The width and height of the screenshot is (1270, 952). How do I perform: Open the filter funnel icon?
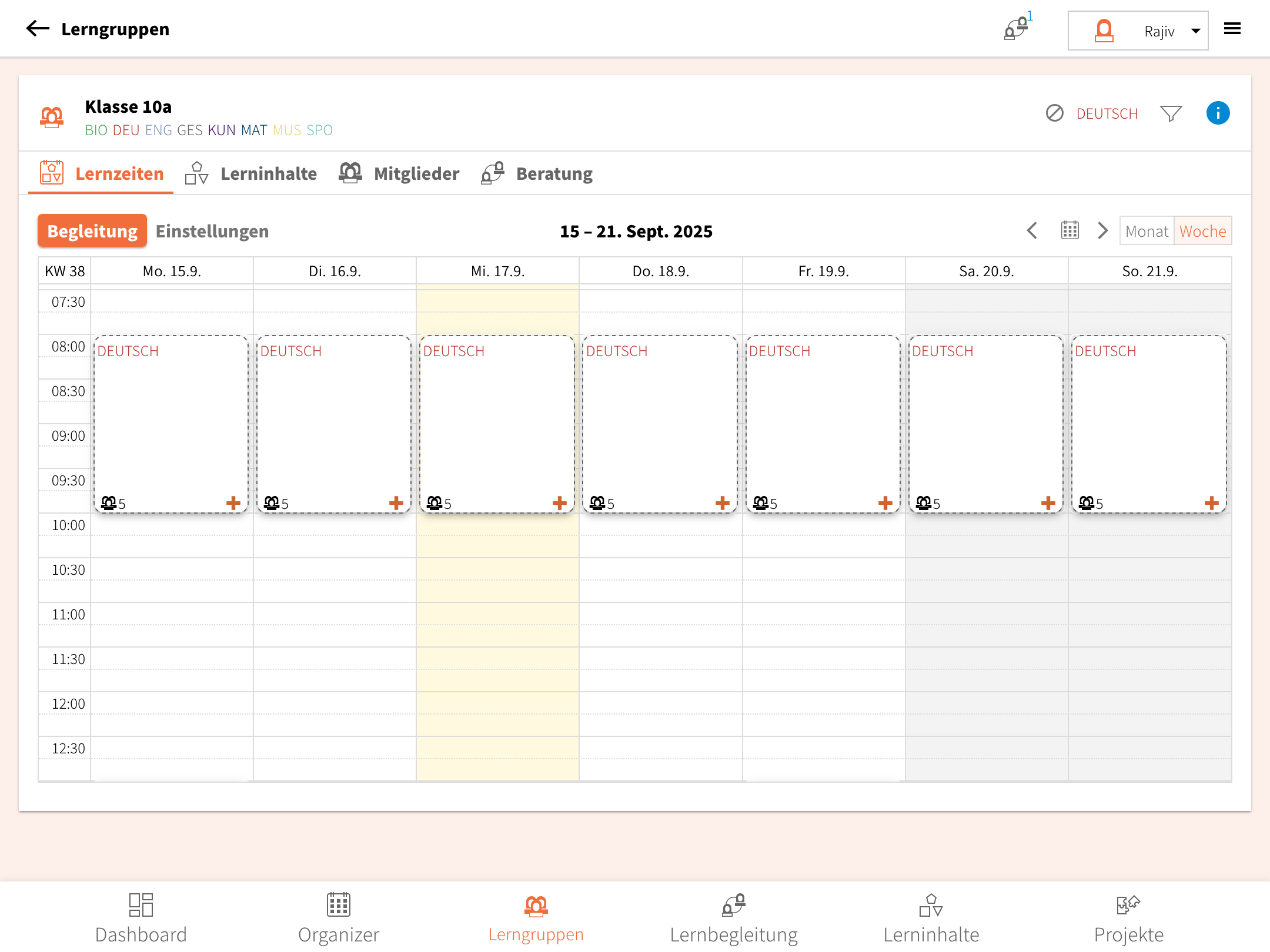pyautogui.click(x=1171, y=113)
